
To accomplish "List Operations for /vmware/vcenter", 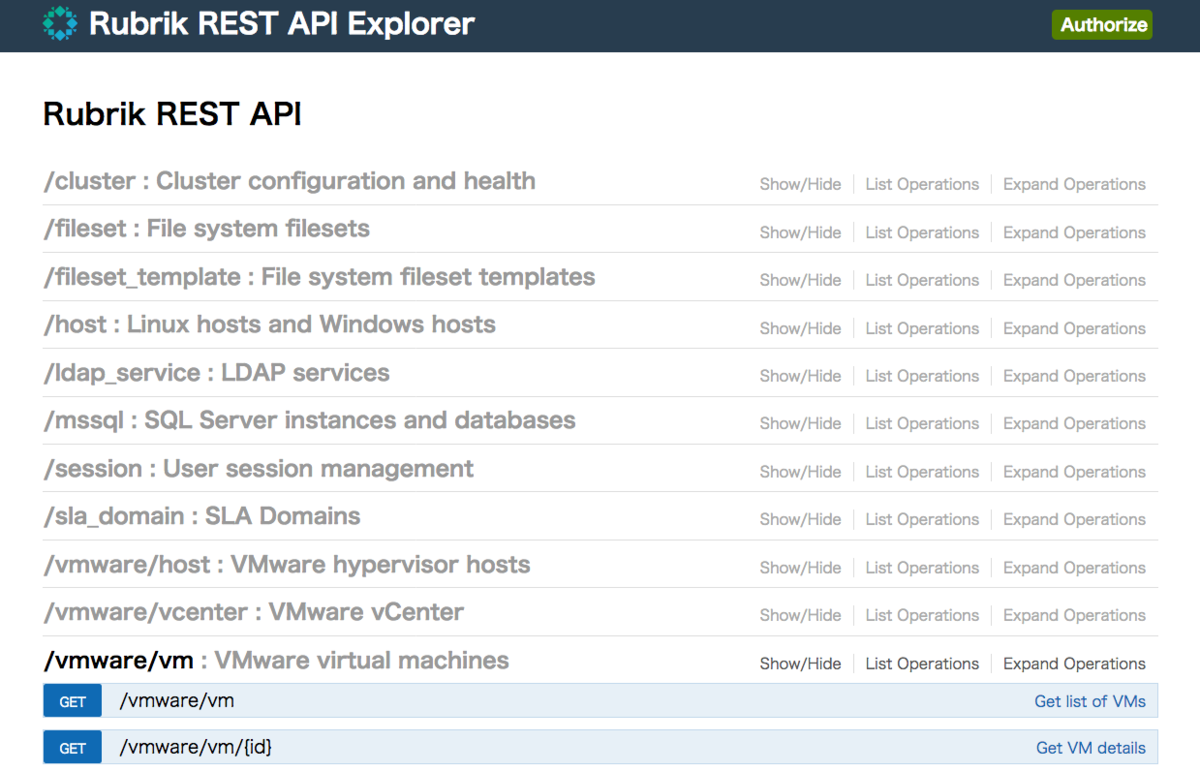I will pos(922,615).
